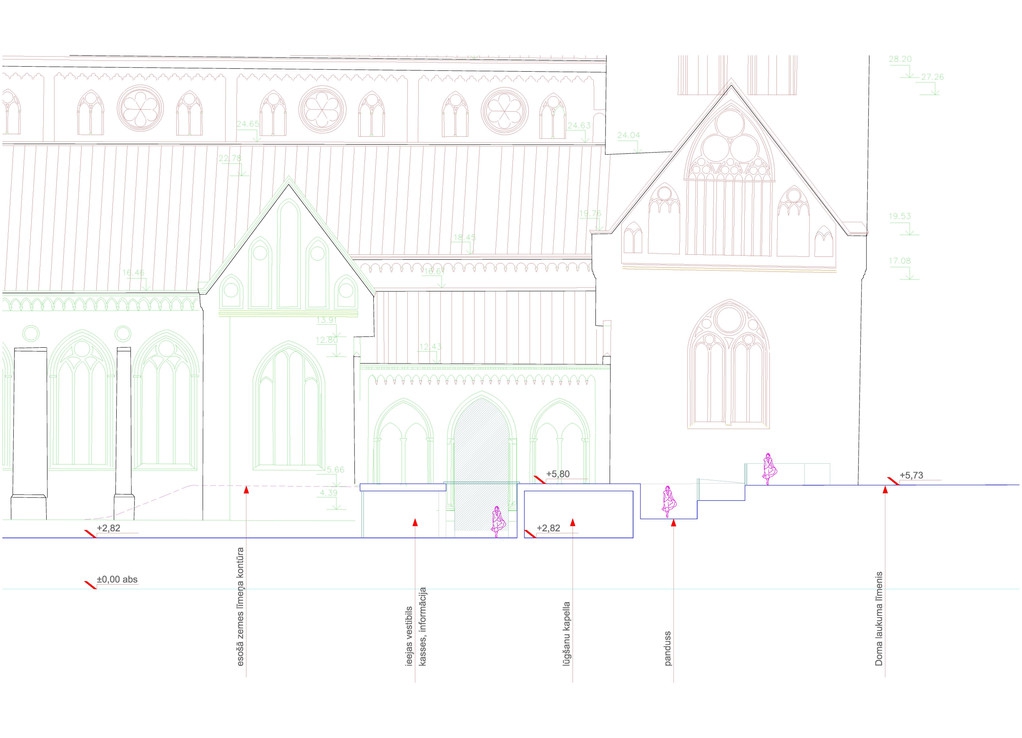This screenshot has height=738, width=1022.
Task: Click the red level marker at +5,80
Action: click(538, 476)
